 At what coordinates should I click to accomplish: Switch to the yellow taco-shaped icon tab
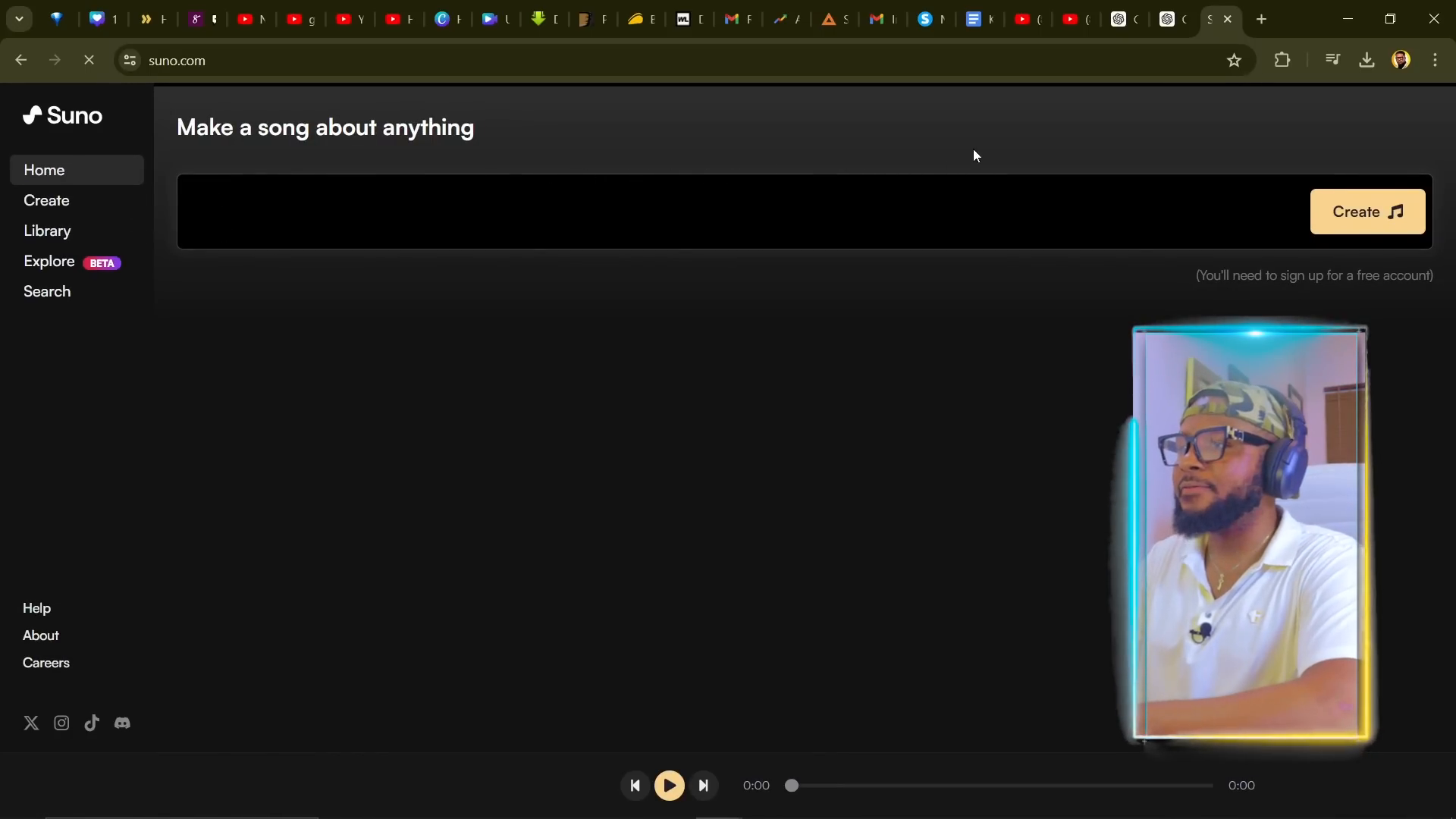tap(642, 19)
